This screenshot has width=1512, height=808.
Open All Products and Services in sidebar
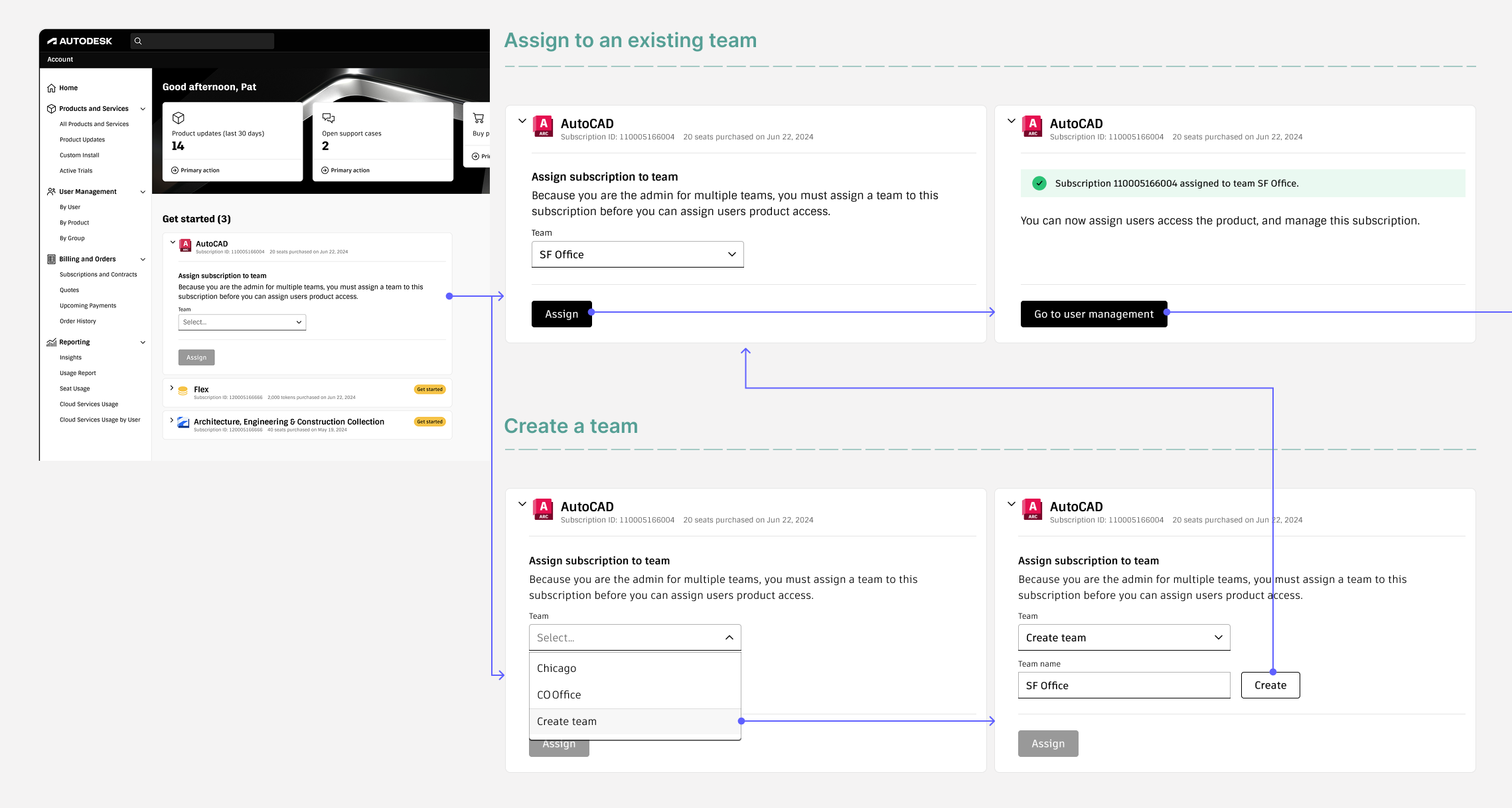pyautogui.click(x=94, y=124)
